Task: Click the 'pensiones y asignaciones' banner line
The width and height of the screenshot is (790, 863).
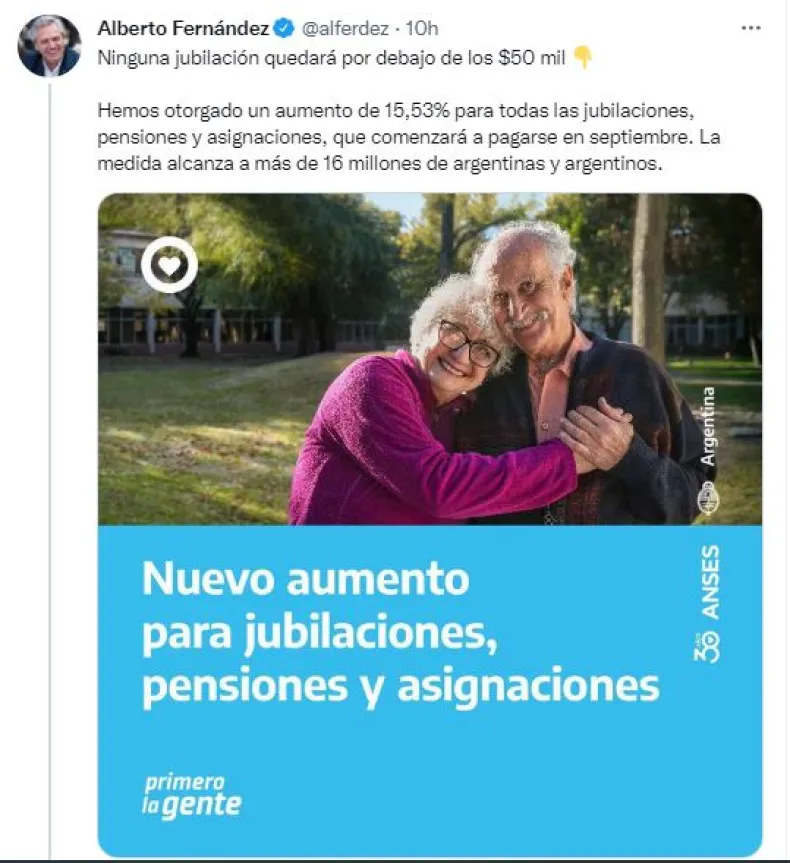Action: tap(400, 686)
